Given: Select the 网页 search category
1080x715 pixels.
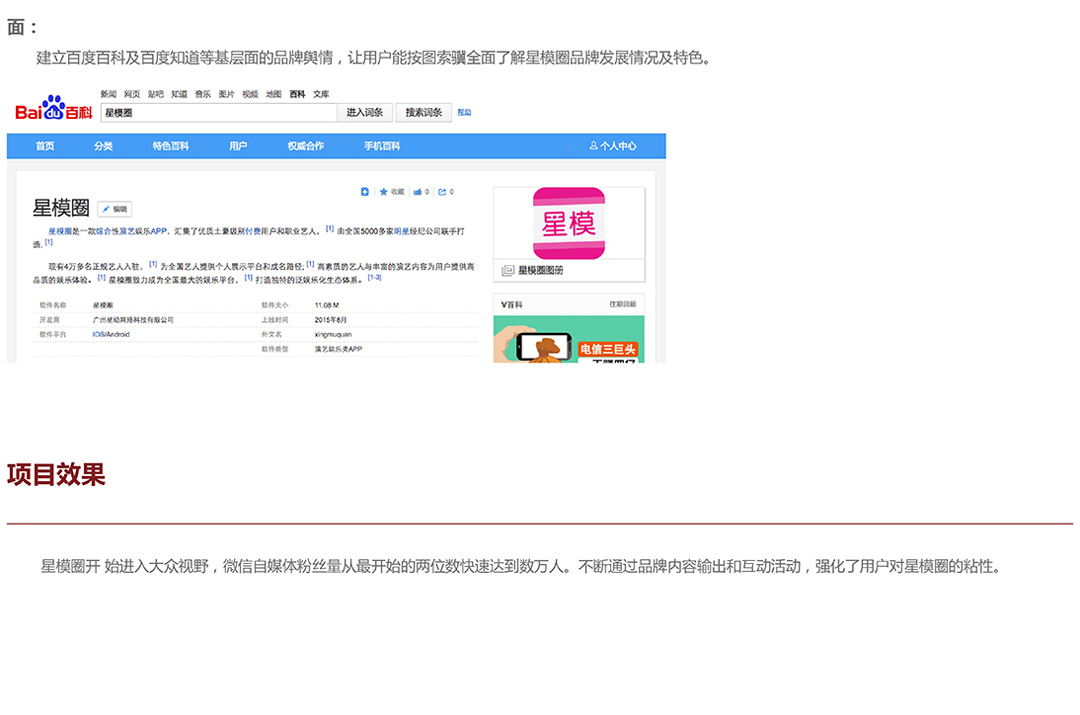Looking at the screenshot, I should 132,94.
